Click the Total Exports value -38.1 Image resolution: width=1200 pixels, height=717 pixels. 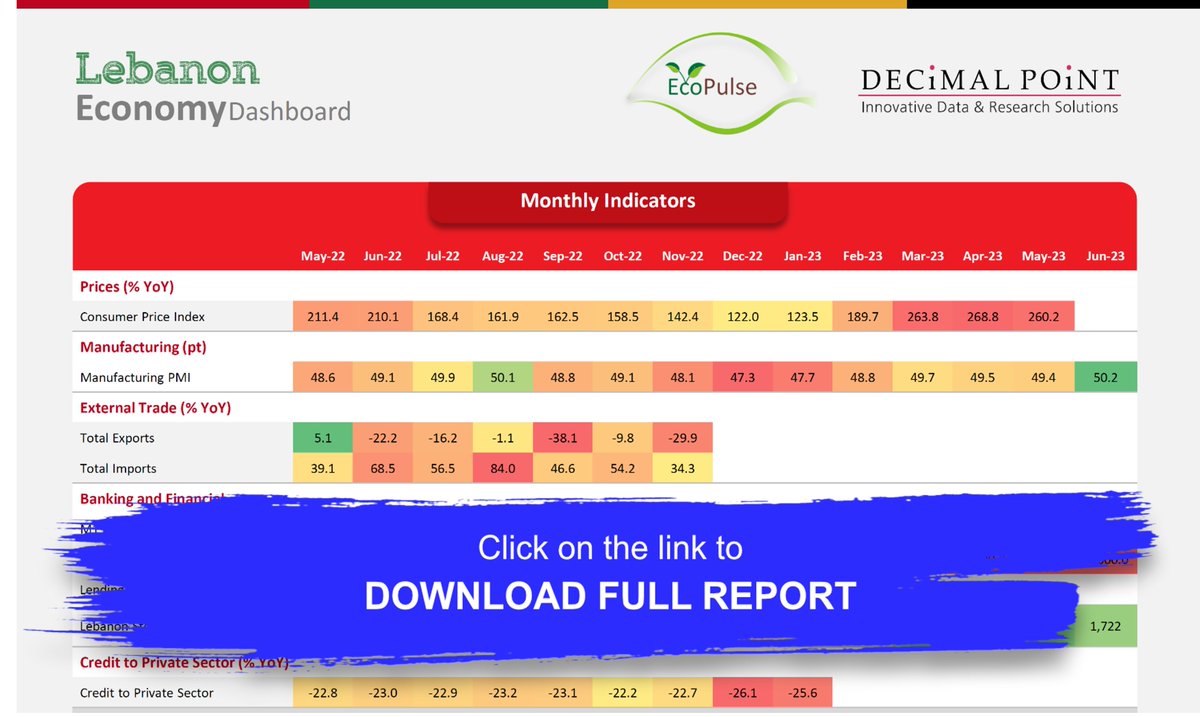[562, 438]
